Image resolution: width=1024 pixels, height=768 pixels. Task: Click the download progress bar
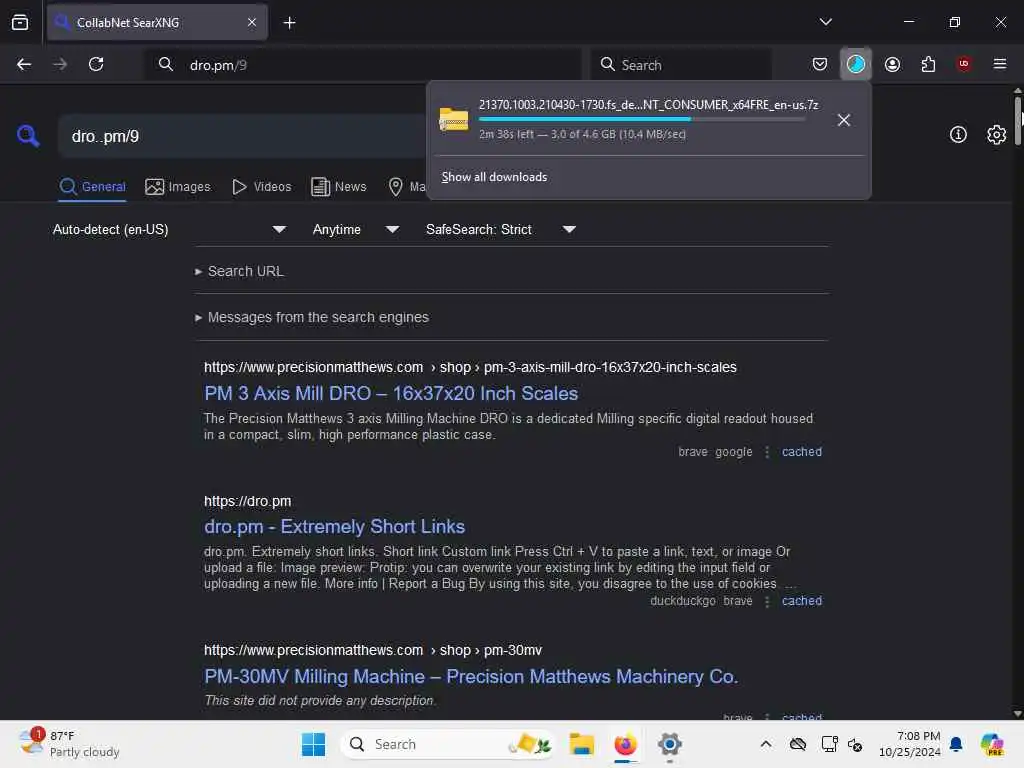click(x=641, y=119)
